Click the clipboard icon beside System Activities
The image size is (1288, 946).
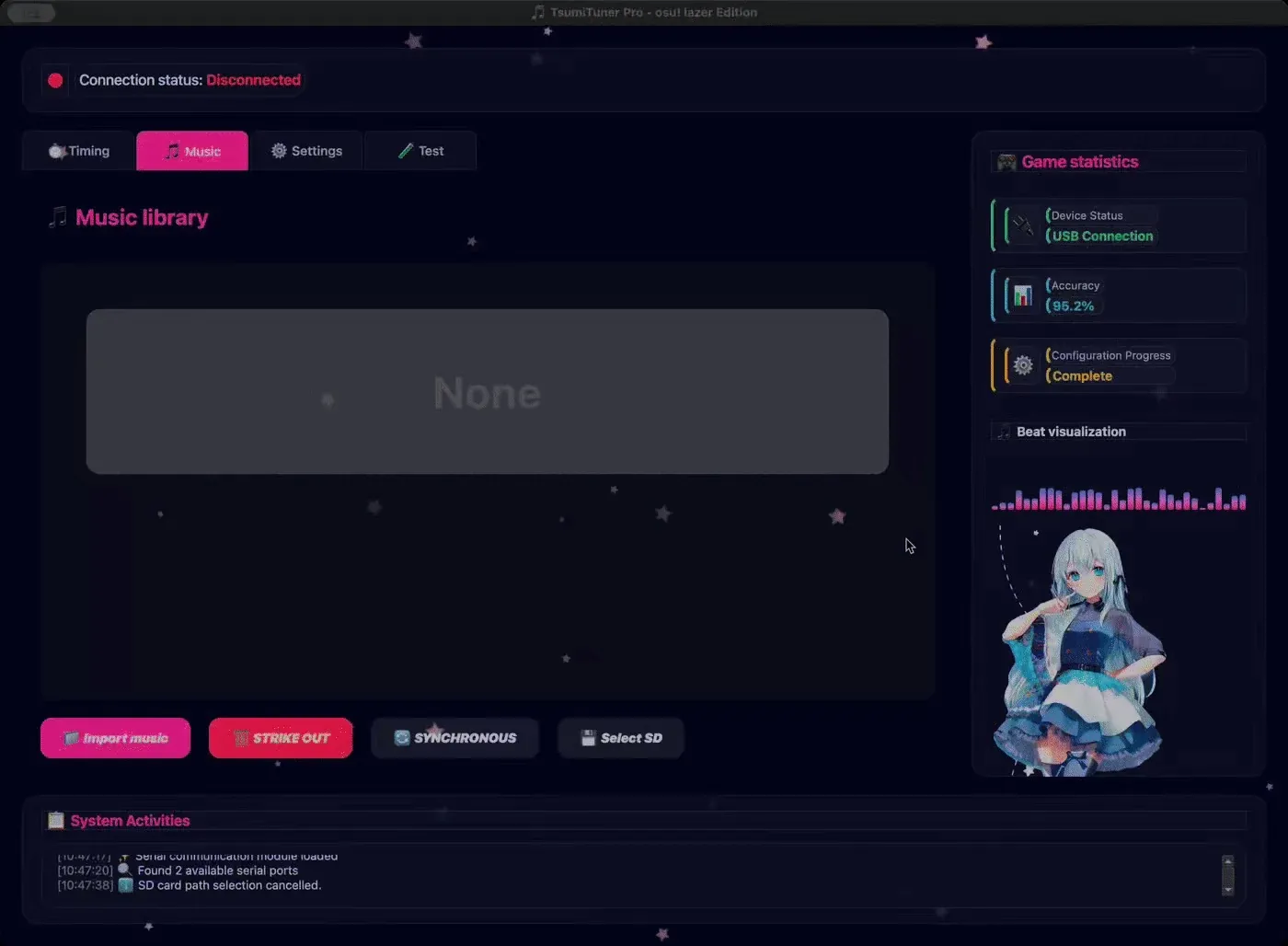[56, 820]
